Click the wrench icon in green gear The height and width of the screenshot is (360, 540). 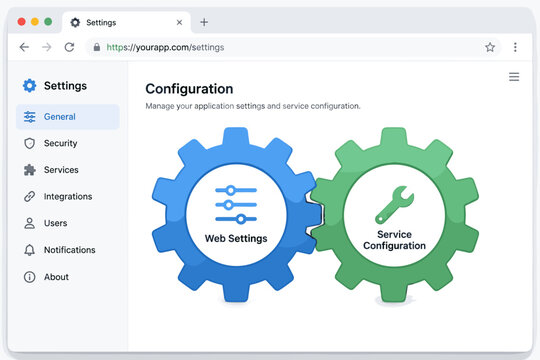[x=395, y=205]
